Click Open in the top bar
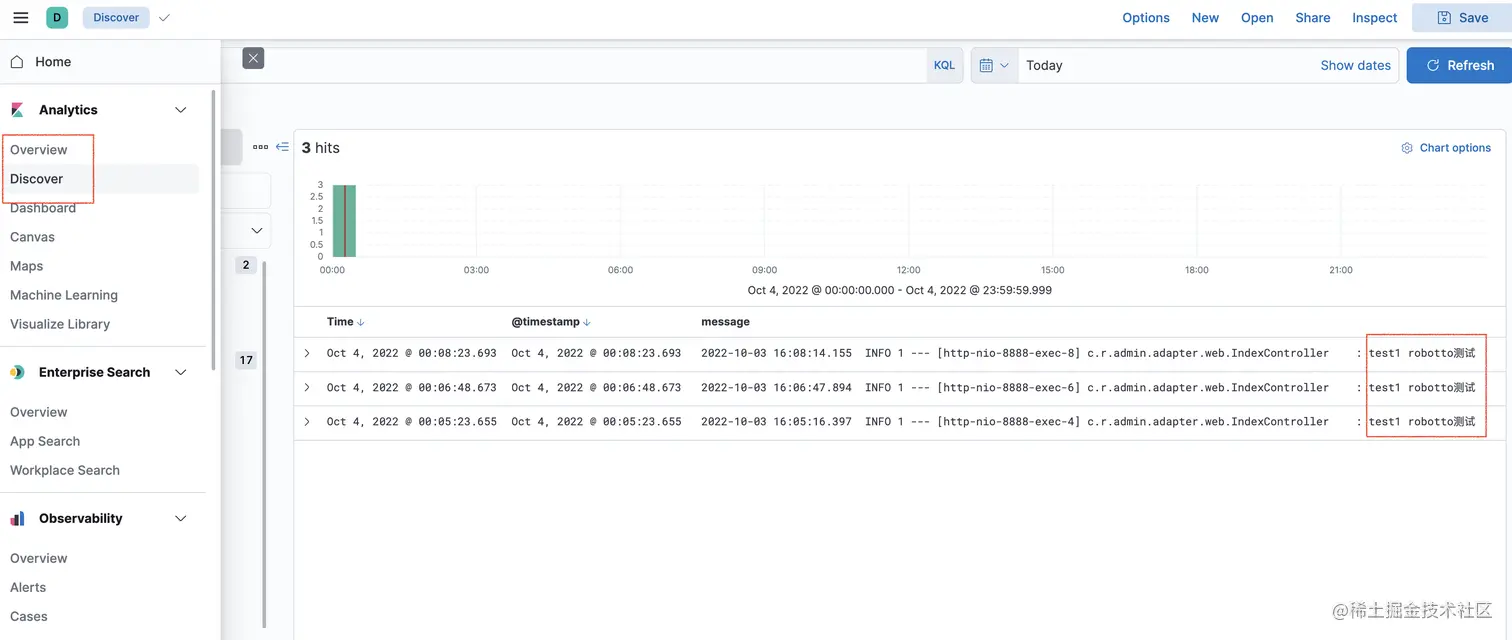The image size is (1512, 640). pos(1257,17)
